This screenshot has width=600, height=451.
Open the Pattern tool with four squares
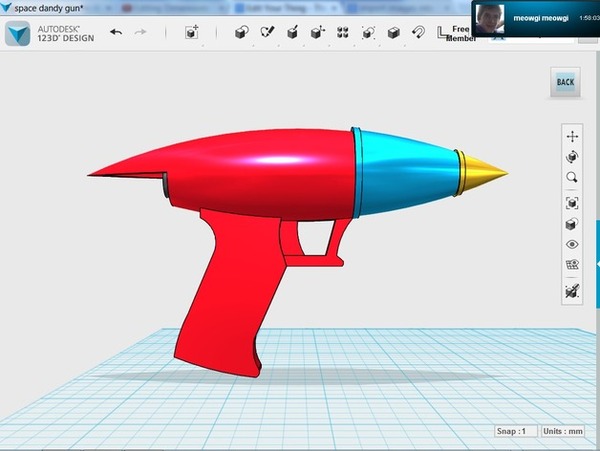point(343,32)
